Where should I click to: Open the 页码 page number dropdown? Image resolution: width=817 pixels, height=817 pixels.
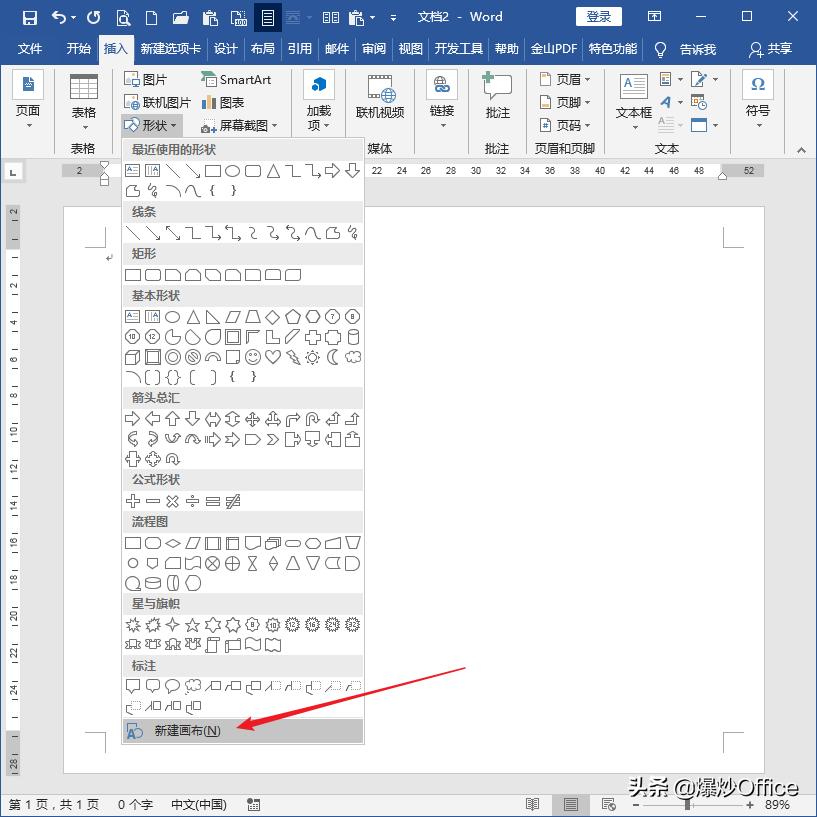pyautogui.click(x=586, y=124)
